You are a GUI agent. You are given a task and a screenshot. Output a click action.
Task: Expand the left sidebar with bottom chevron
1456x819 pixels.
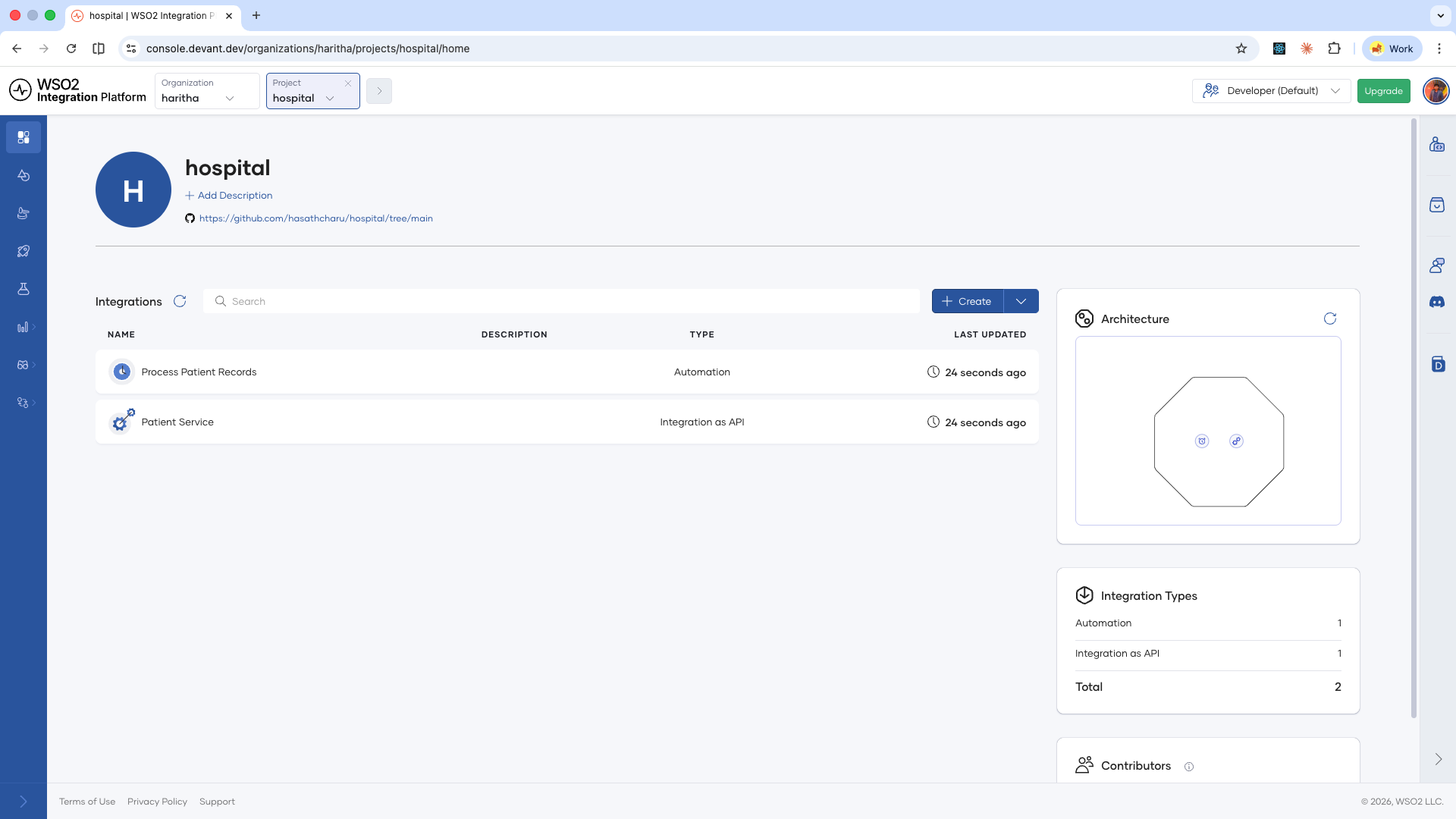tap(24, 802)
